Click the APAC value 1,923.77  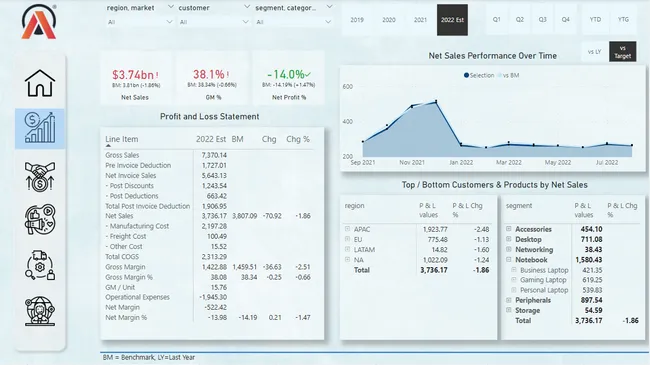click(435, 229)
